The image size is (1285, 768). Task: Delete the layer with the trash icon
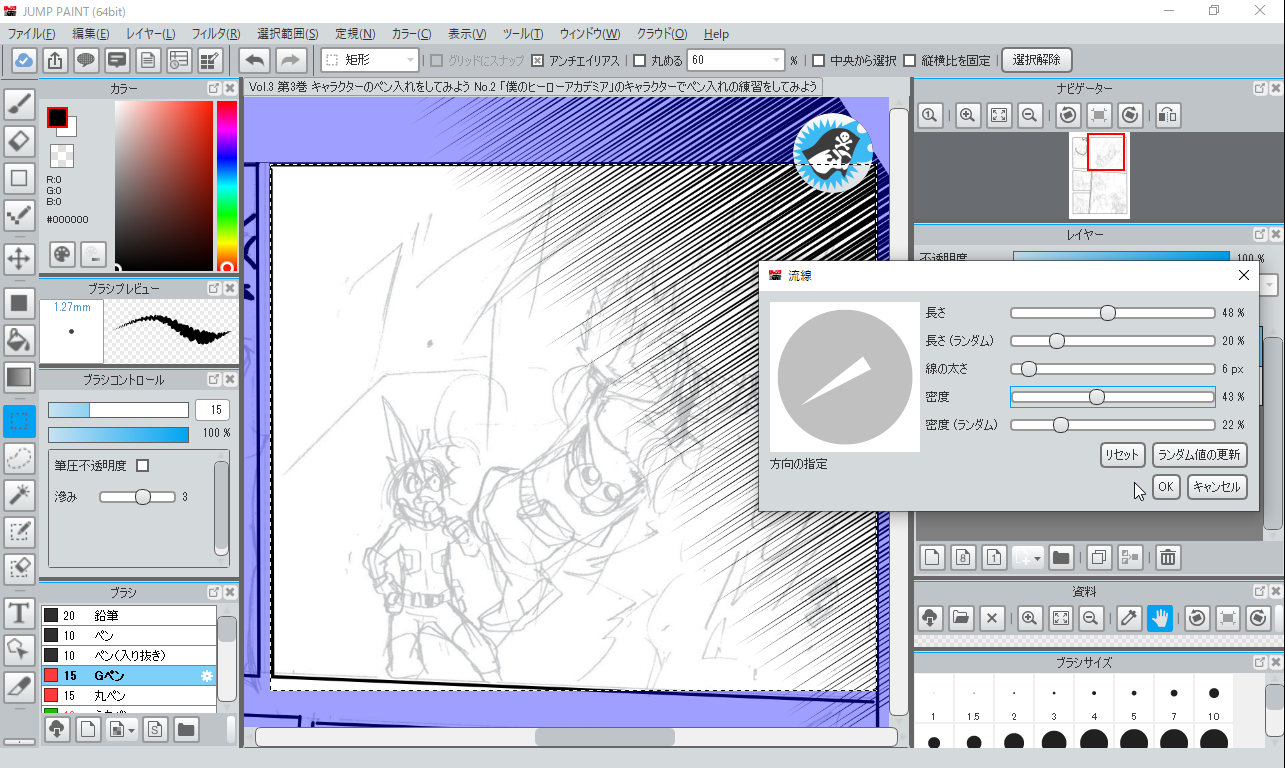(1167, 557)
